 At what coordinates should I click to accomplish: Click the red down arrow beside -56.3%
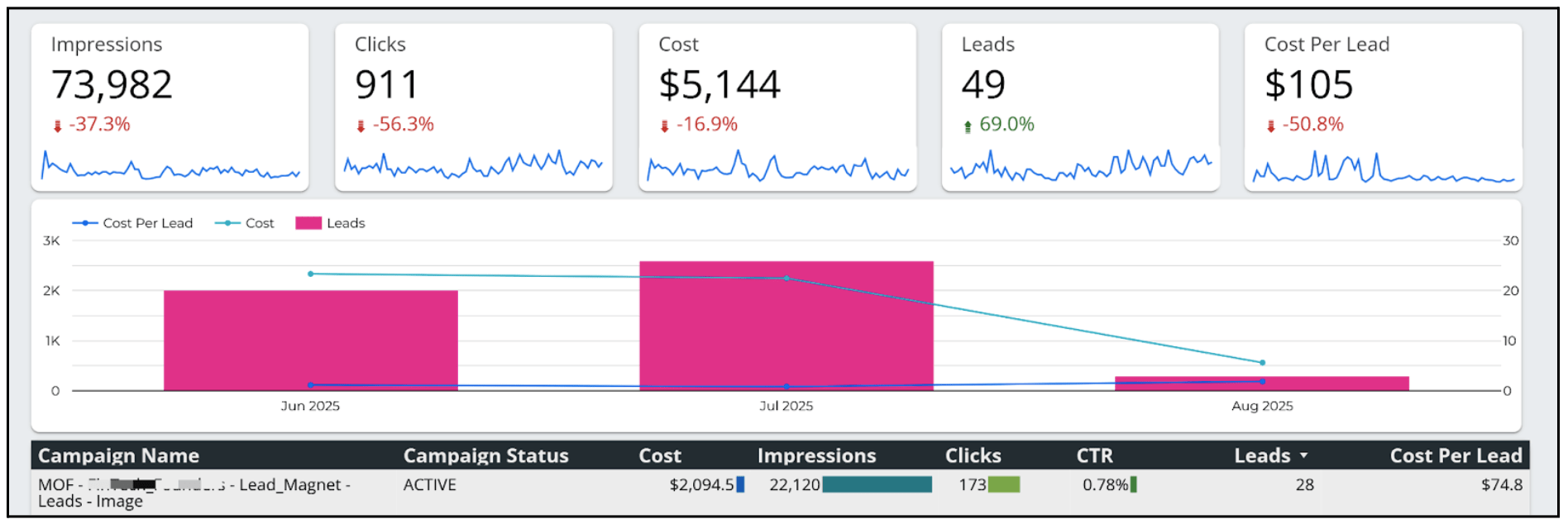click(x=361, y=126)
